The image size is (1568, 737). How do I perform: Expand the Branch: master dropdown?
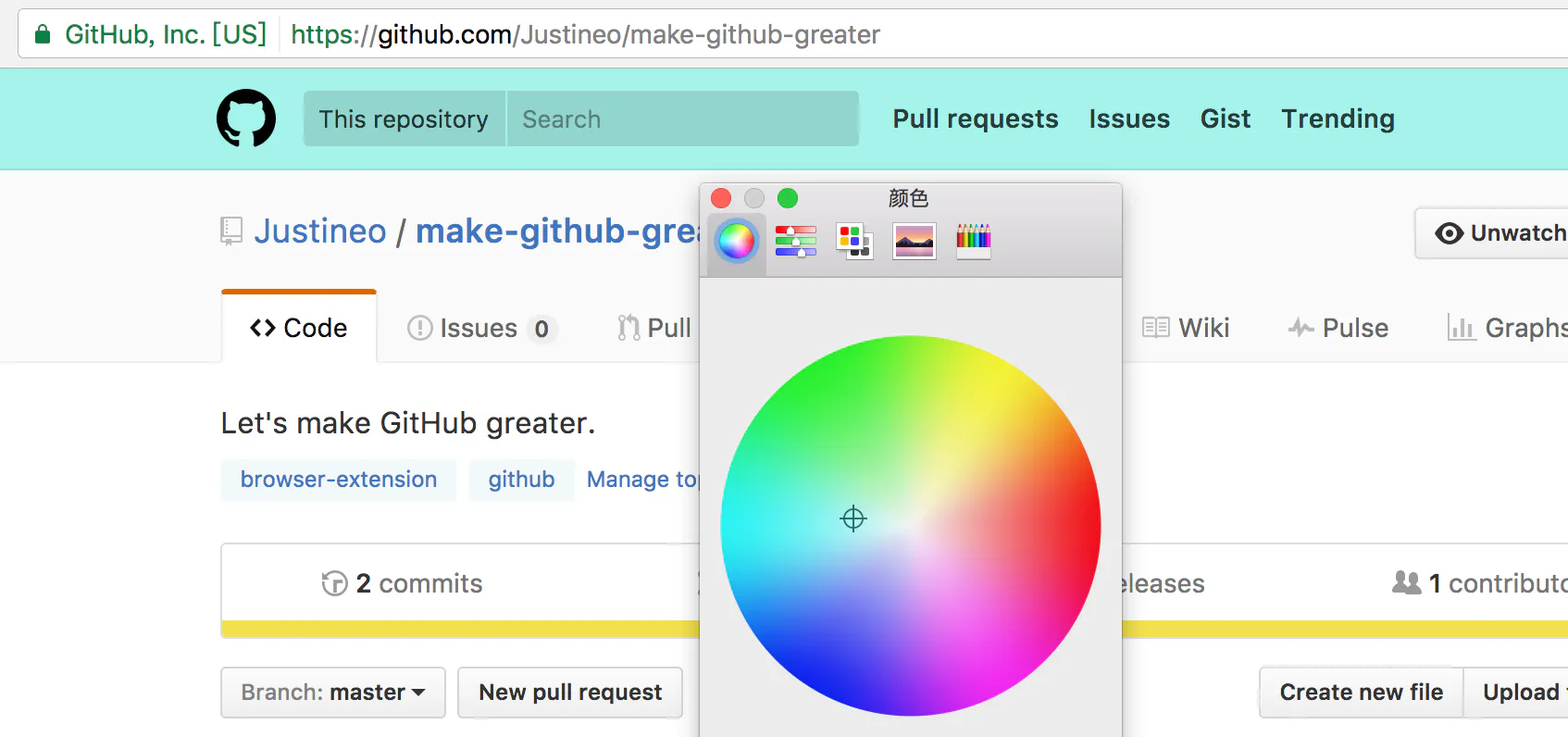[333, 693]
